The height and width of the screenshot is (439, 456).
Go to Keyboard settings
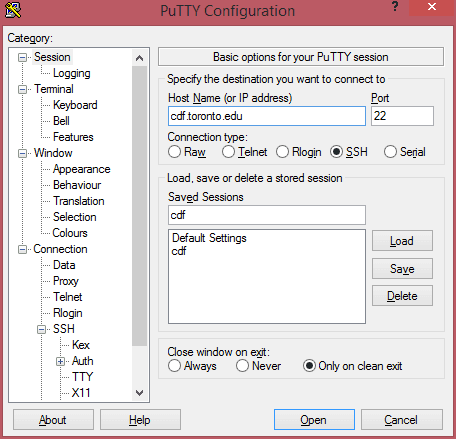[x=75, y=105]
